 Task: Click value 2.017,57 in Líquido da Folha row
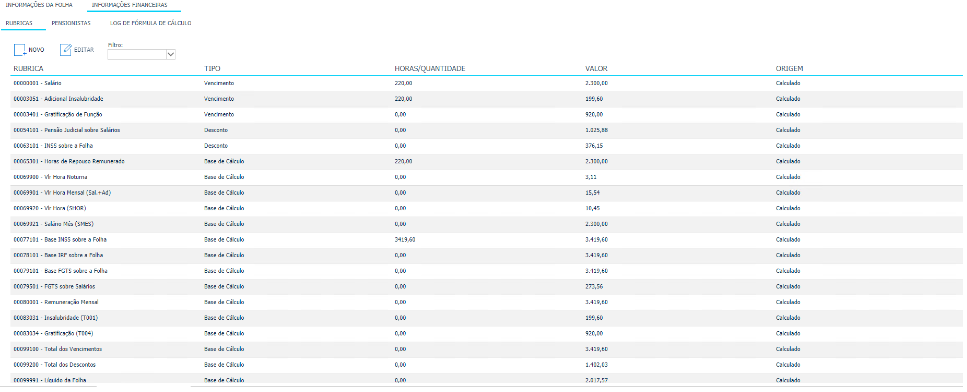click(x=595, y=380)
